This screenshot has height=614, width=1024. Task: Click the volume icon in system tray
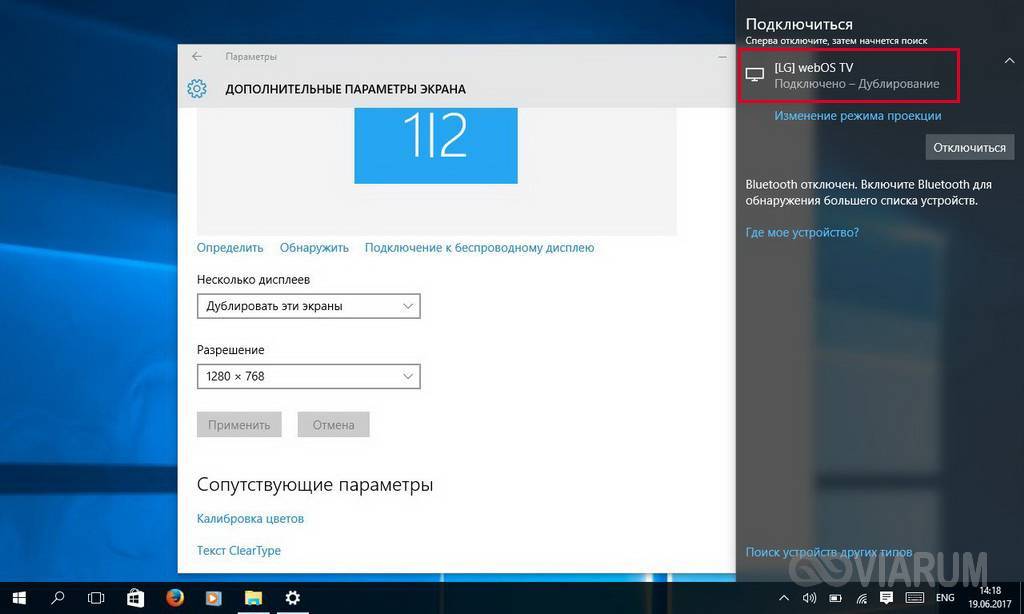pyautogui.click(x=809, y=598)
